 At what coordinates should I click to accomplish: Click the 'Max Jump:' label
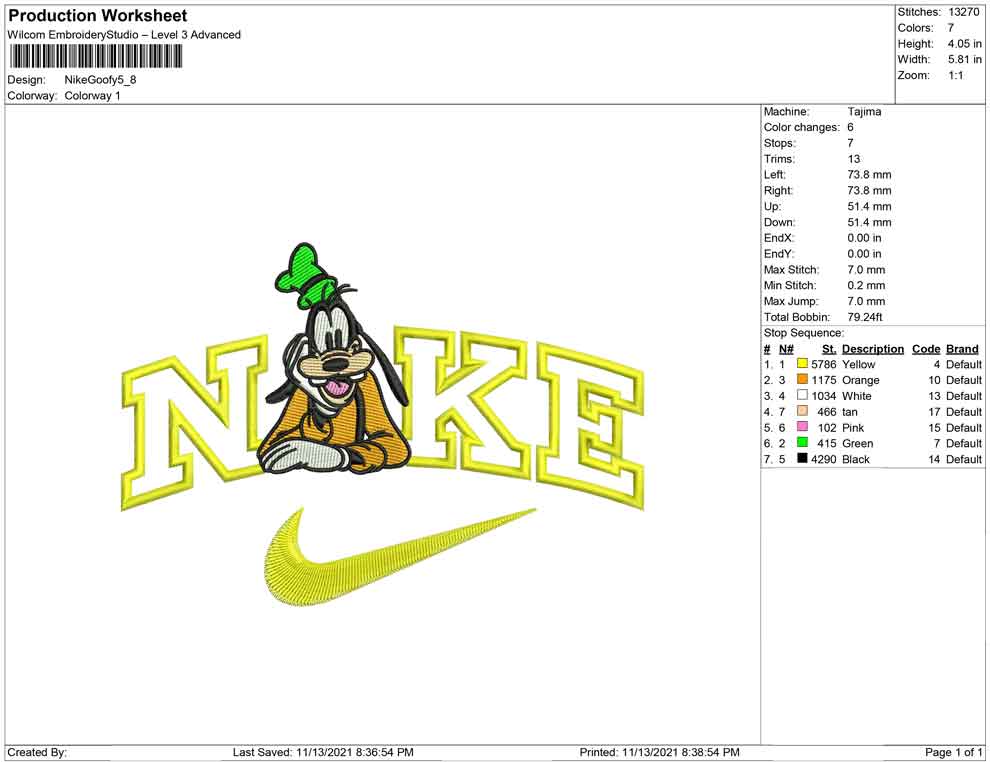(791, 301)
